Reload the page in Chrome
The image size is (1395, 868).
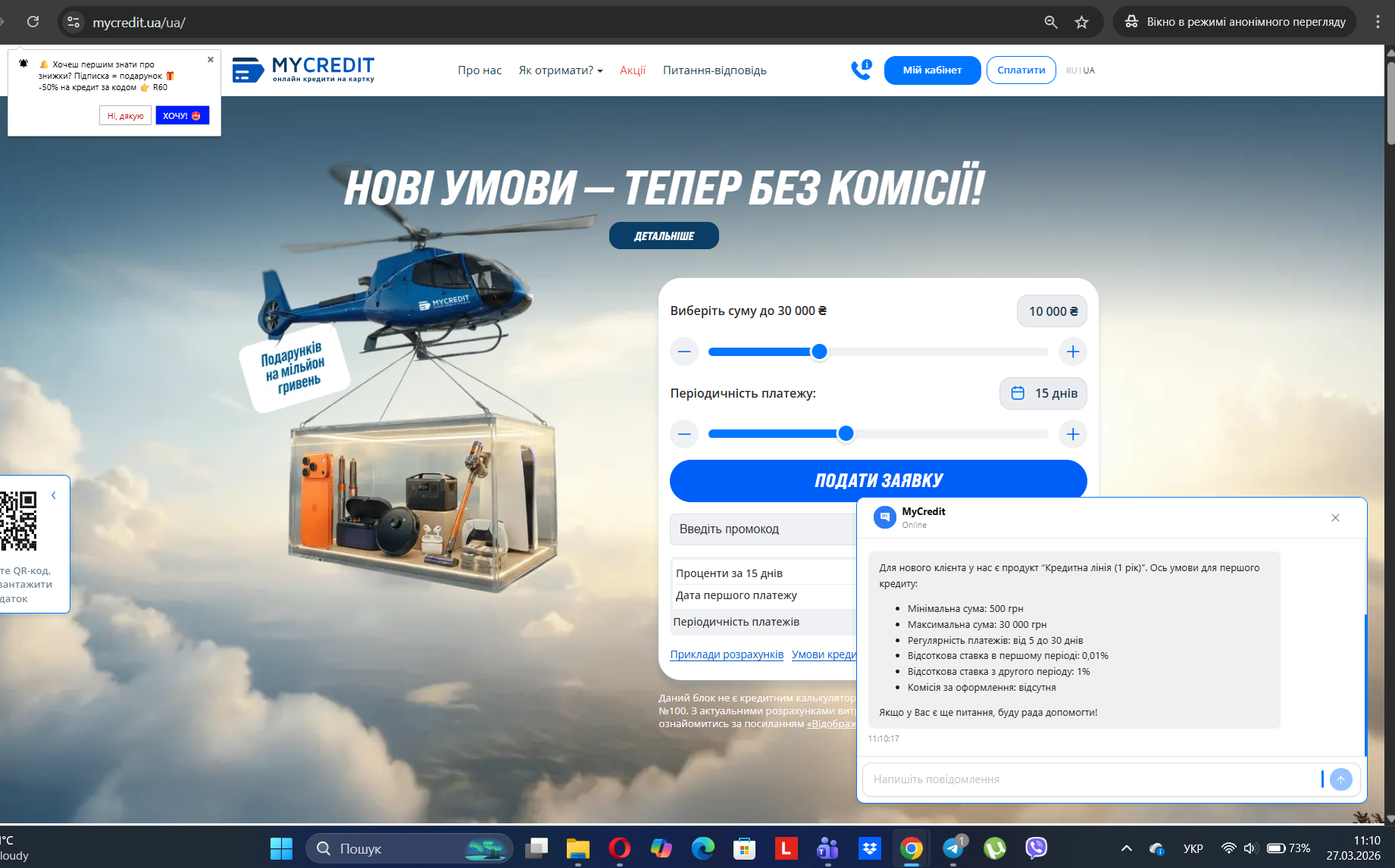[x=33, y=22]
